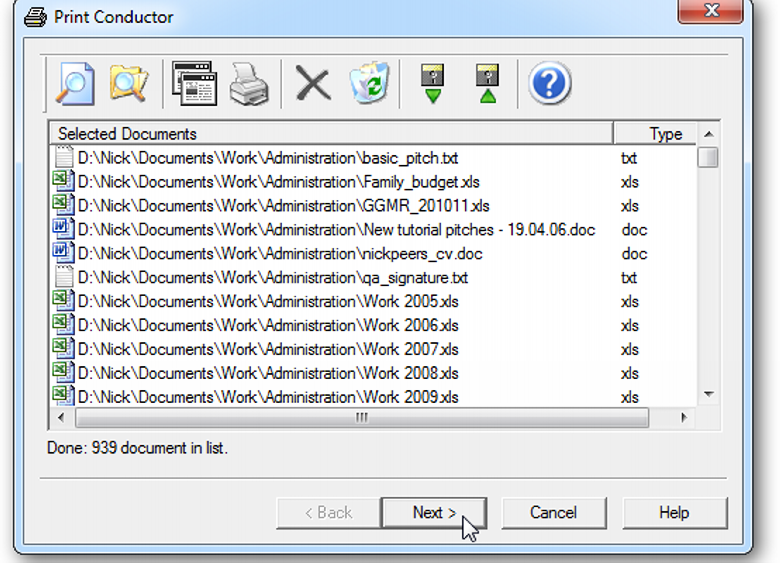Click the move up green arrow icon

click(x=487, y=84)
